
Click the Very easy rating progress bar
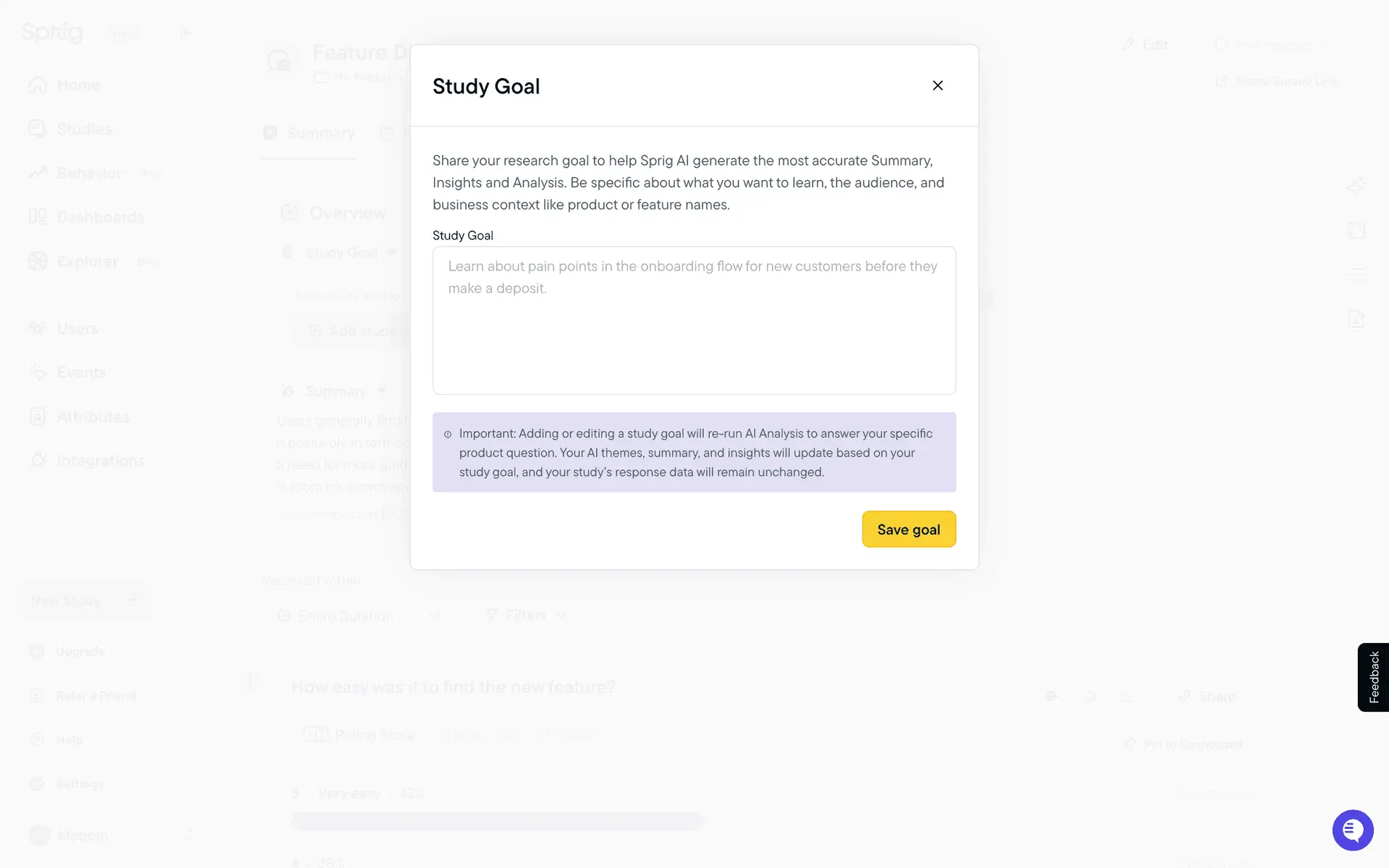click(498, 821)
